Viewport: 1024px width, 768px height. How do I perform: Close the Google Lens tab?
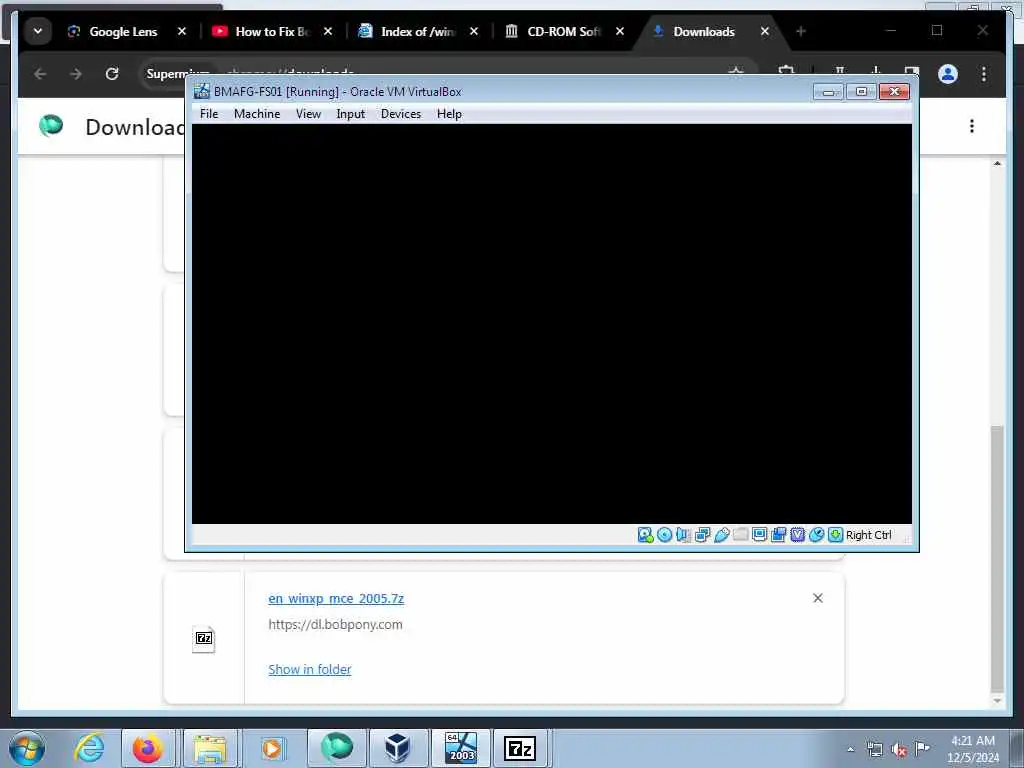182,31
